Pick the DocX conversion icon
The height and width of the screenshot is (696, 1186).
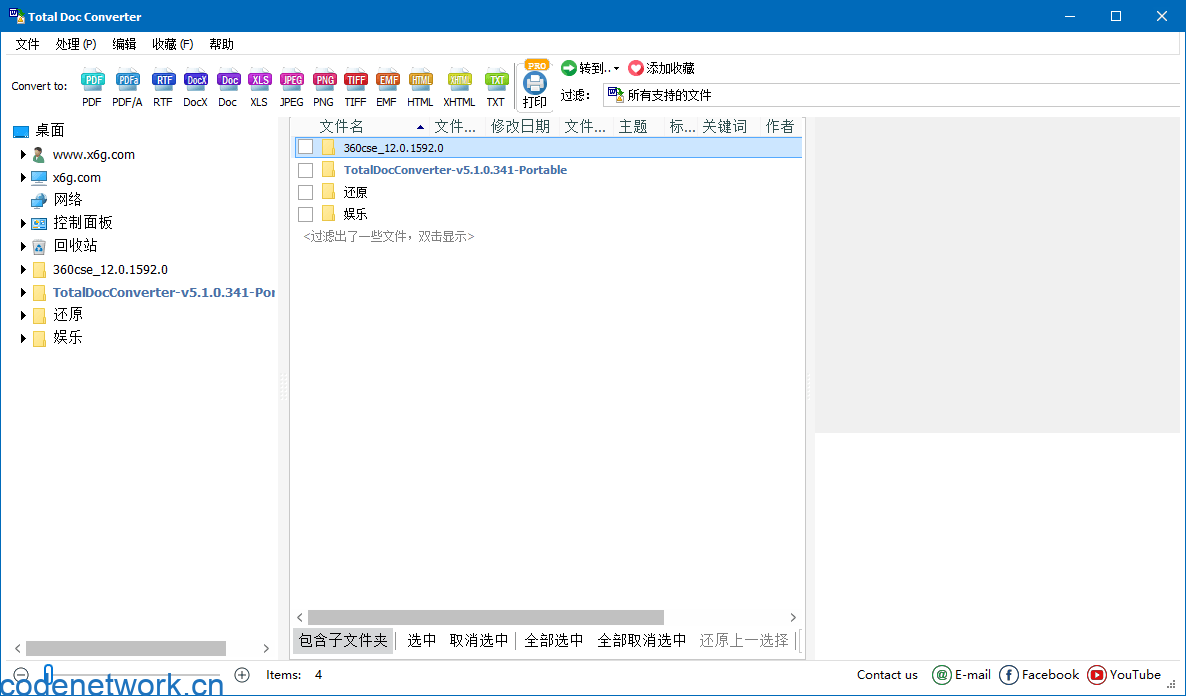tap(195, 80)
